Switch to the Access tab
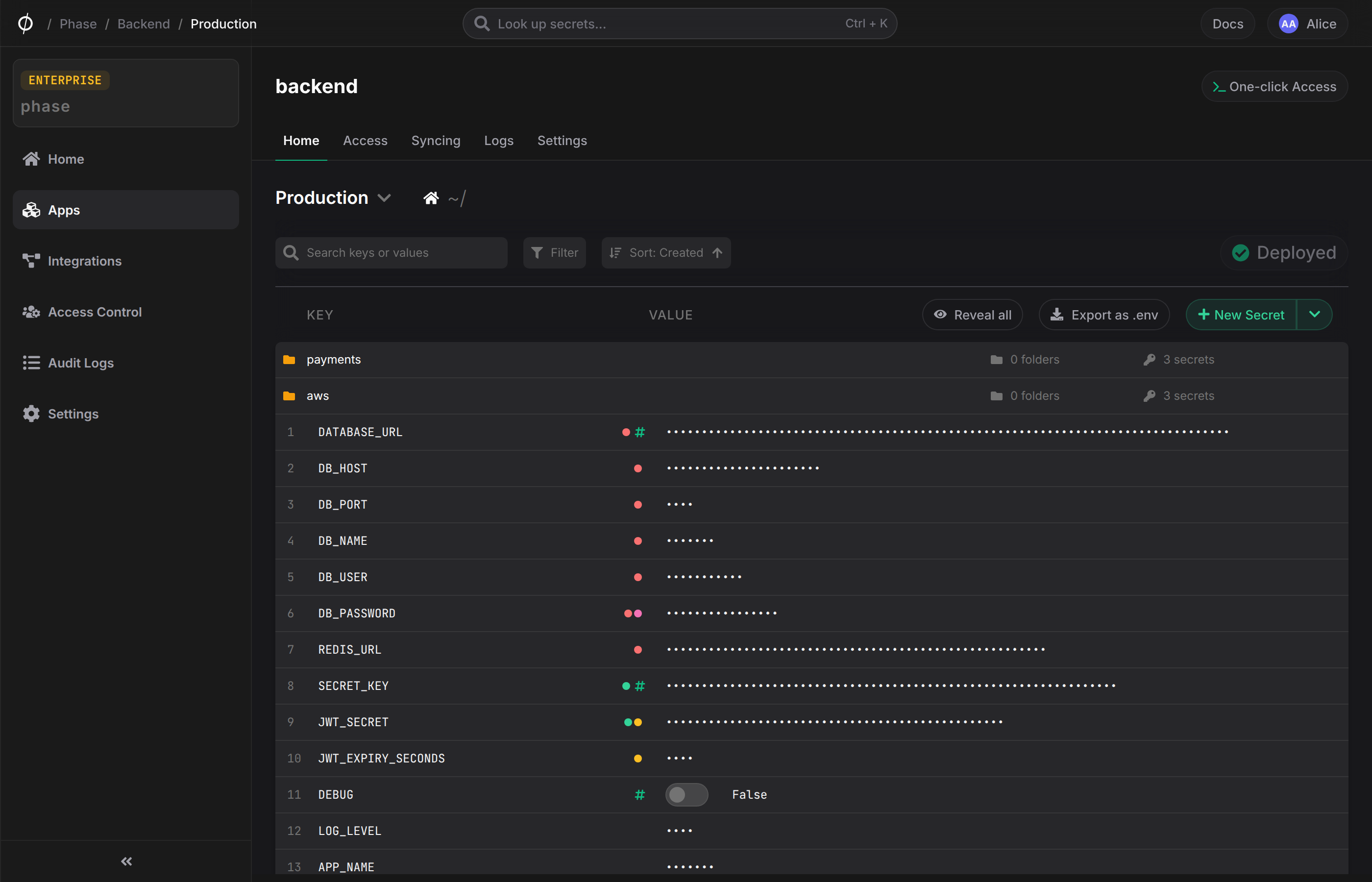This screenshot has width=1372, height=882. pyautogui.click(x=365, y=140)
